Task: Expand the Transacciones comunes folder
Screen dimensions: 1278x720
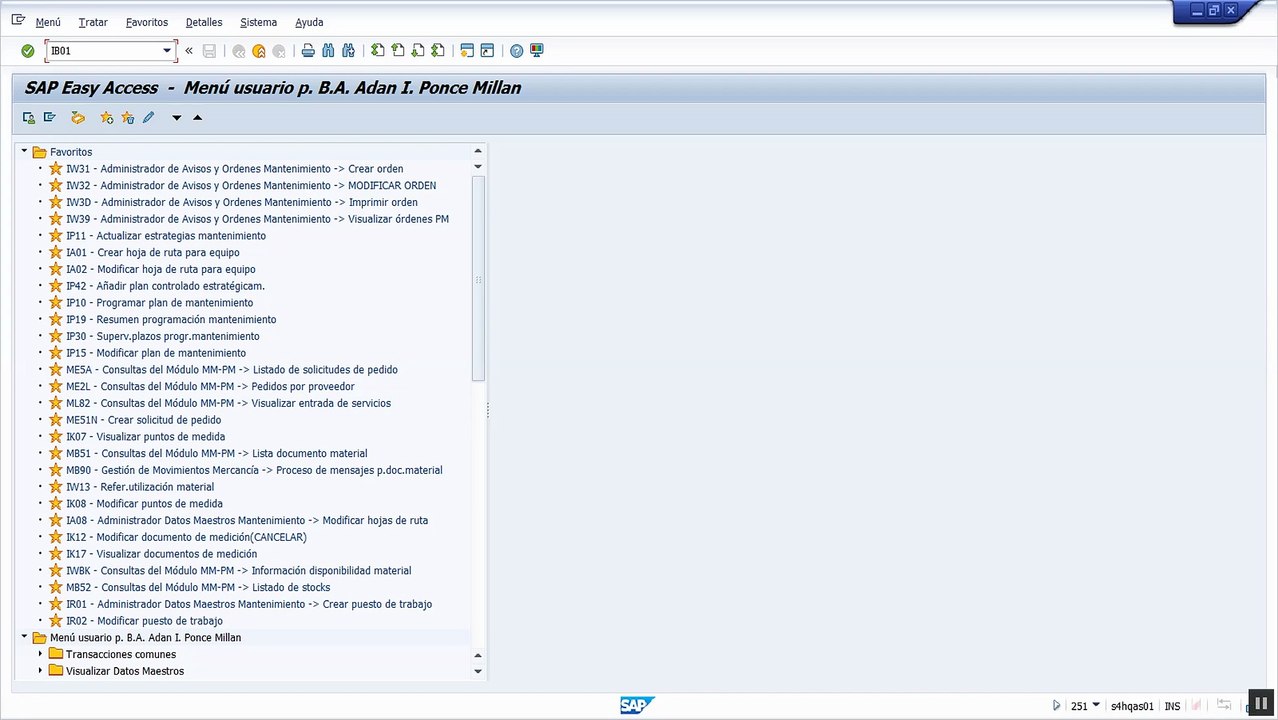Action: pyautogui.click(x=40, y=654)
